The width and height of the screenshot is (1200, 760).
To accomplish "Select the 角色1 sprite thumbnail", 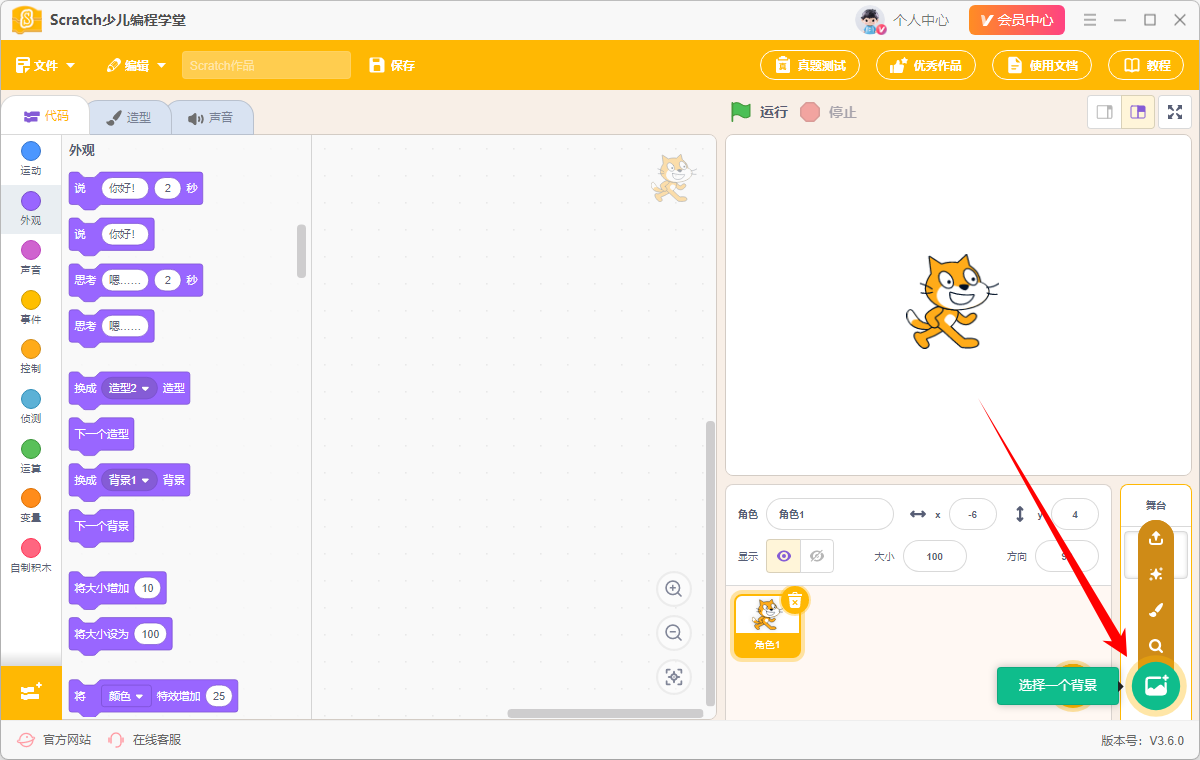I will coord(767,626).
